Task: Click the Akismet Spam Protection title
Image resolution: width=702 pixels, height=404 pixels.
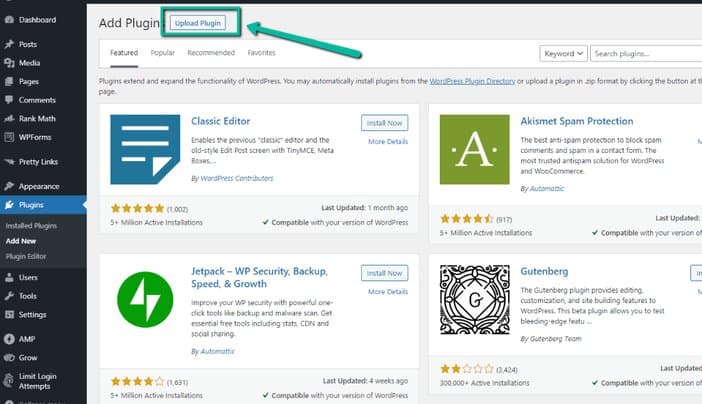Action: click(577, 121)
